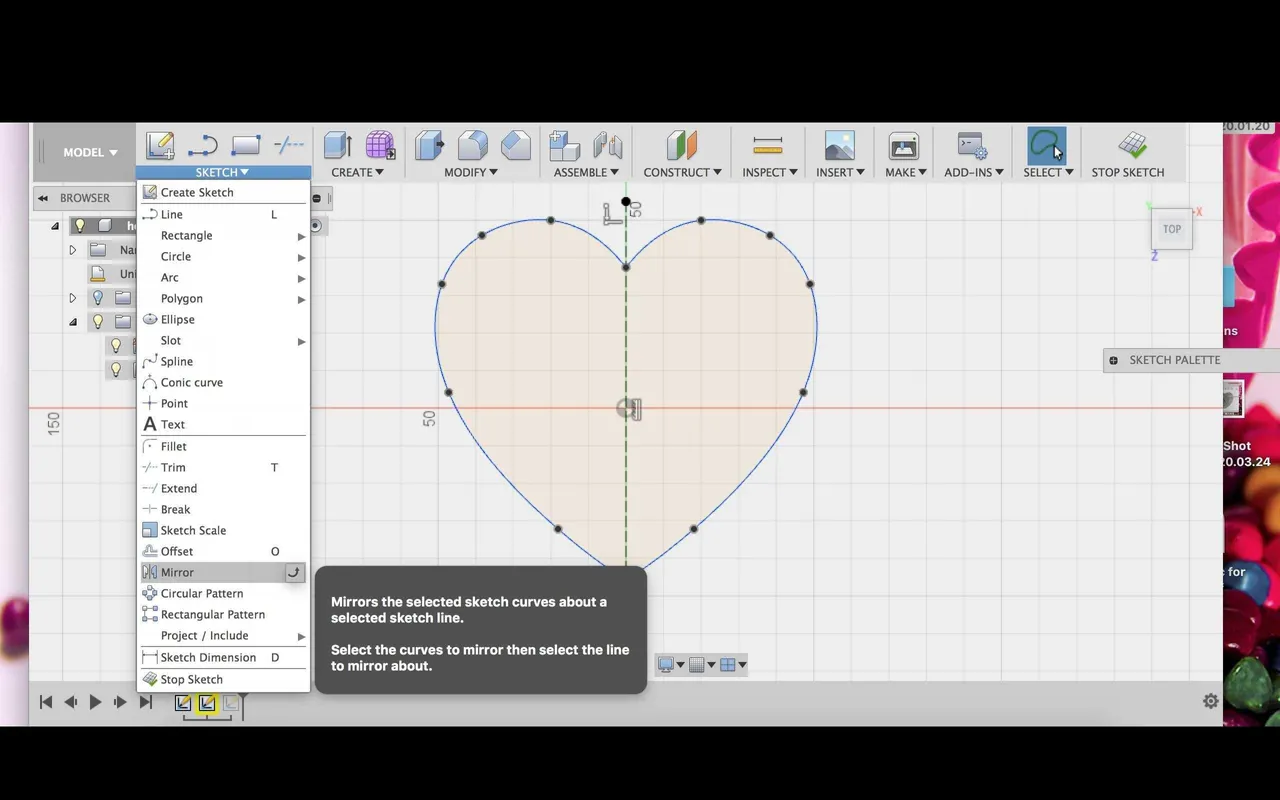Open the Viewports layout dropdown

pyautogui.click(x=733, y=665)
